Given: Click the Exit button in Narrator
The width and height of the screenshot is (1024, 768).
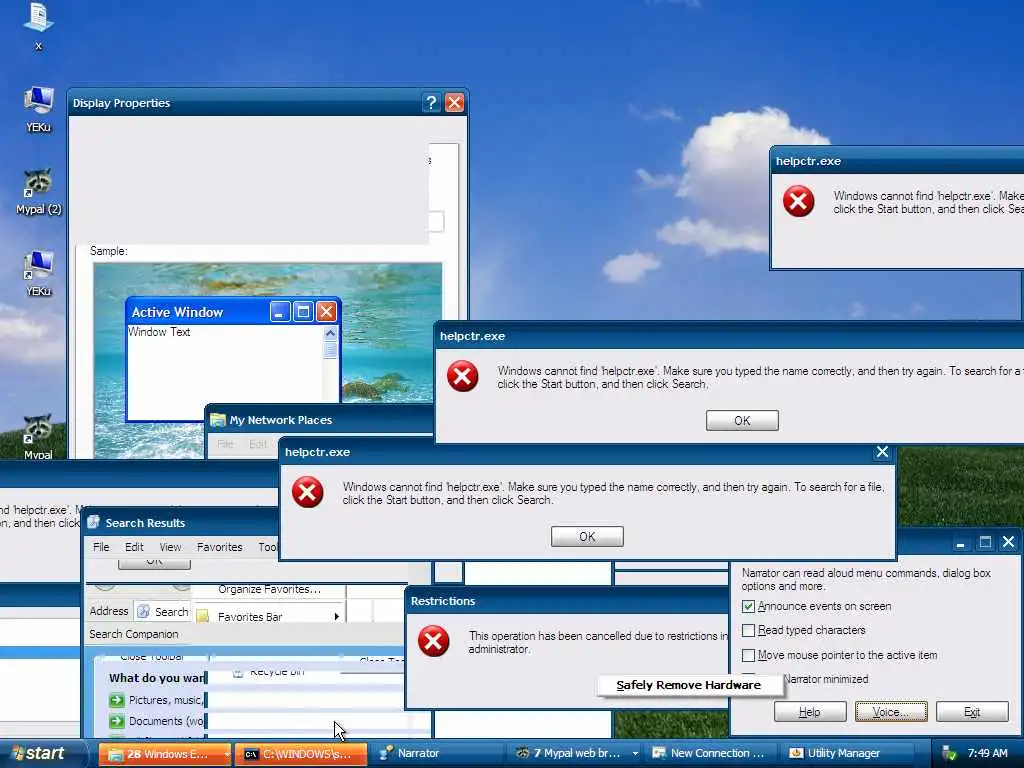Looking at the screenshot, I should pyautogui.click(x=972, y=712).
